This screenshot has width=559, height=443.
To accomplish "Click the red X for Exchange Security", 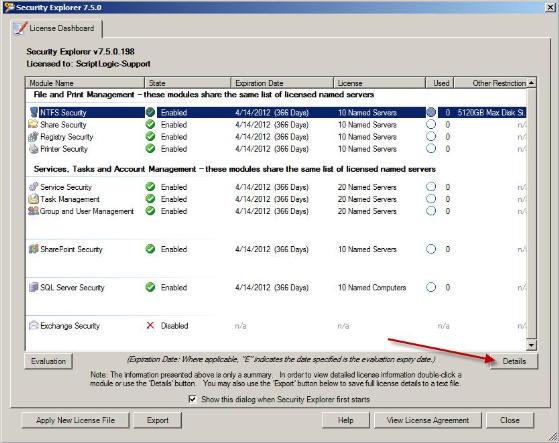I will (x=150, y=325).
